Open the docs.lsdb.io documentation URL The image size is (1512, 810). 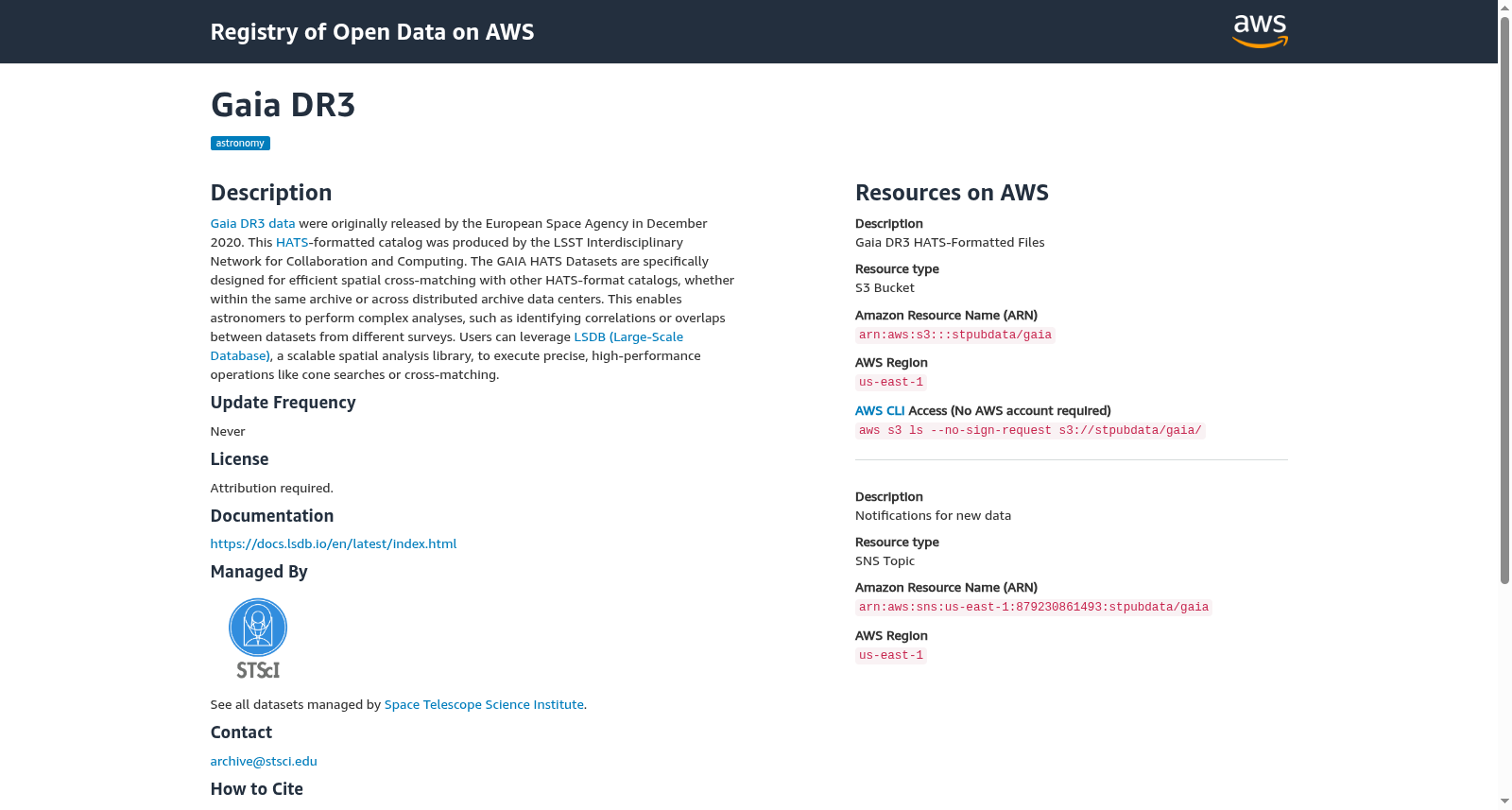[x=334, y=544]
